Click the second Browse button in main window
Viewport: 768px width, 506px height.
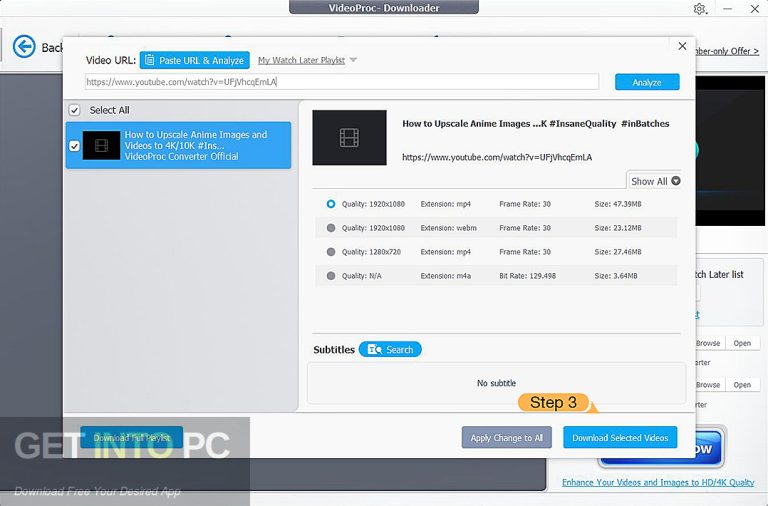click(x=708, y=385)
